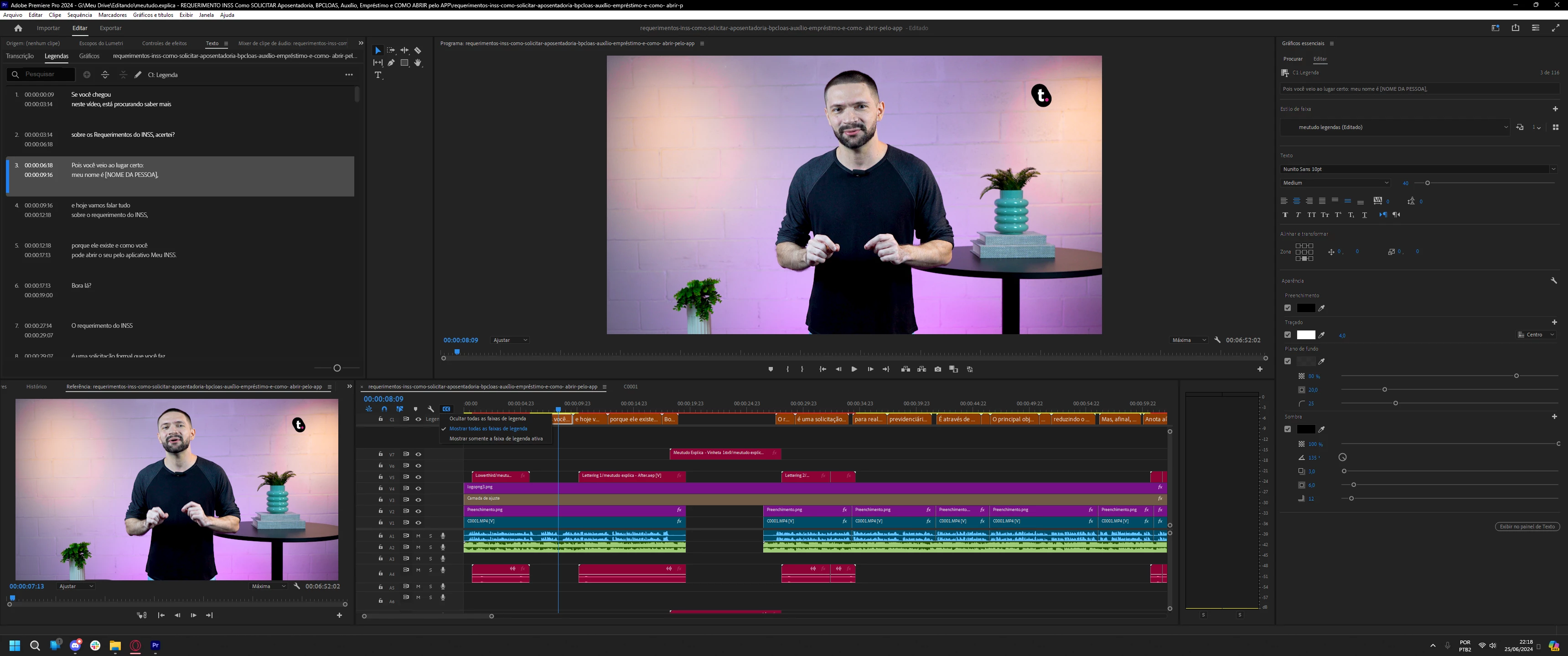Image resolution: width=1568 pixels, height=656 pixels.
Task: Open timeline display settings wrench icon
Action: click(431, 409)
